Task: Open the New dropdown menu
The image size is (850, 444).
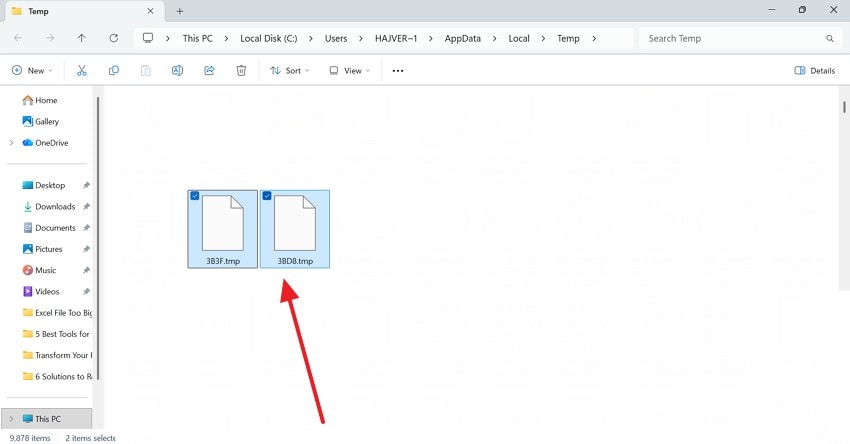Action: coord(33,70)
